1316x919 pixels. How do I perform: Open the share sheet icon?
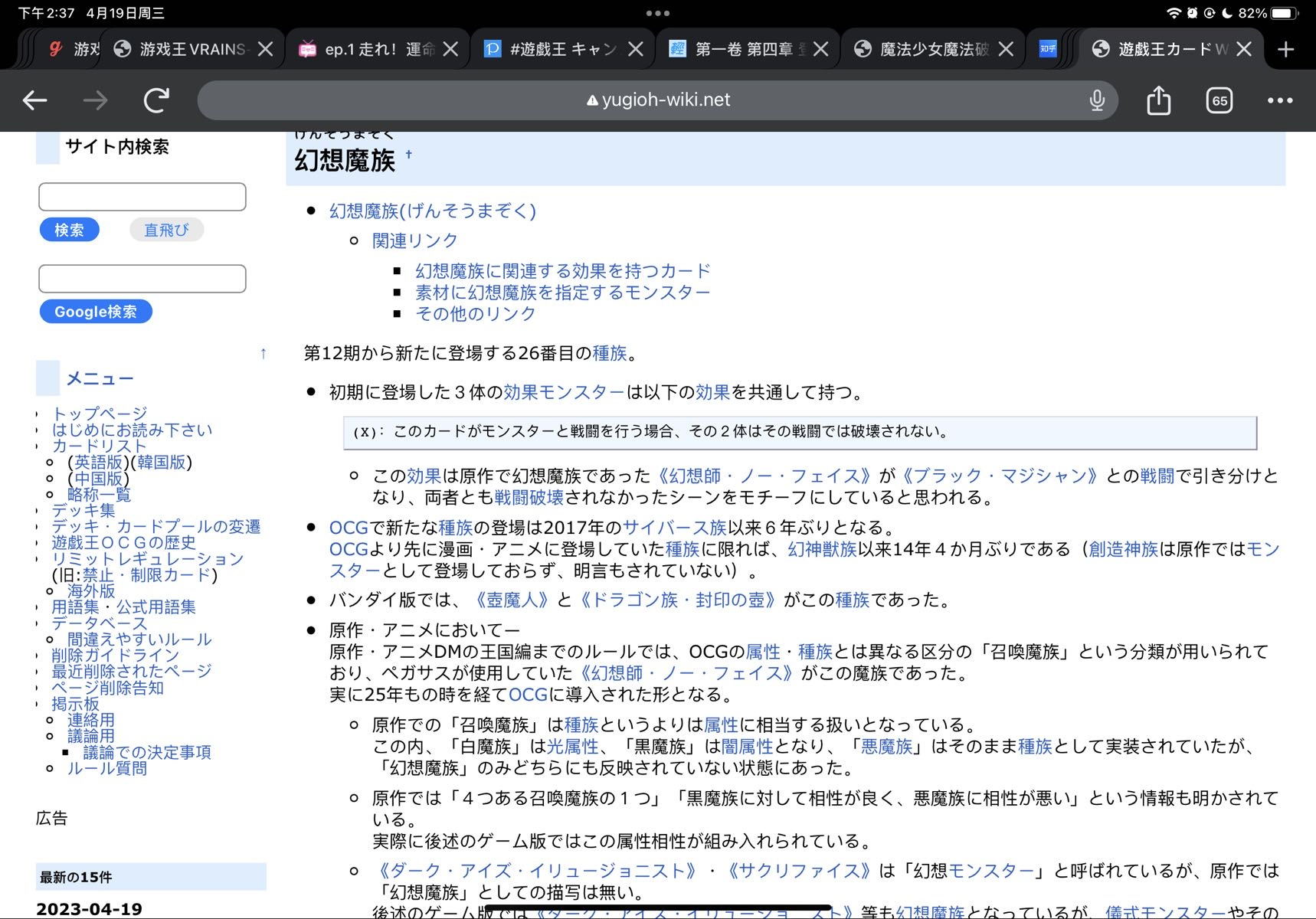(x=1158, y=100)
